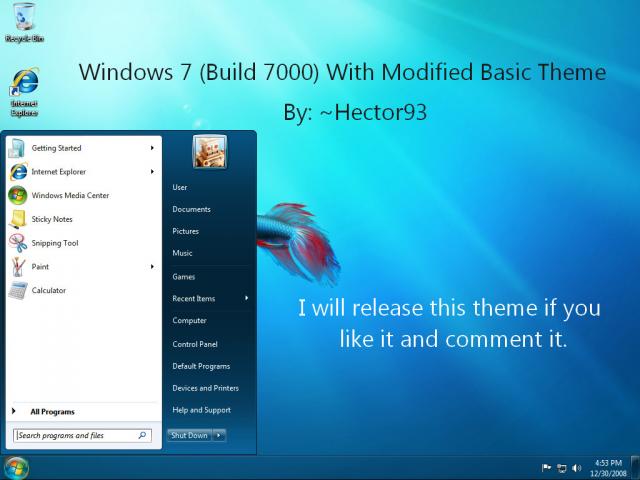Image resolution: width=640 pixels, height=480 pixels.
Task: Open Default Programs
Action: click(x=201, y=366)
